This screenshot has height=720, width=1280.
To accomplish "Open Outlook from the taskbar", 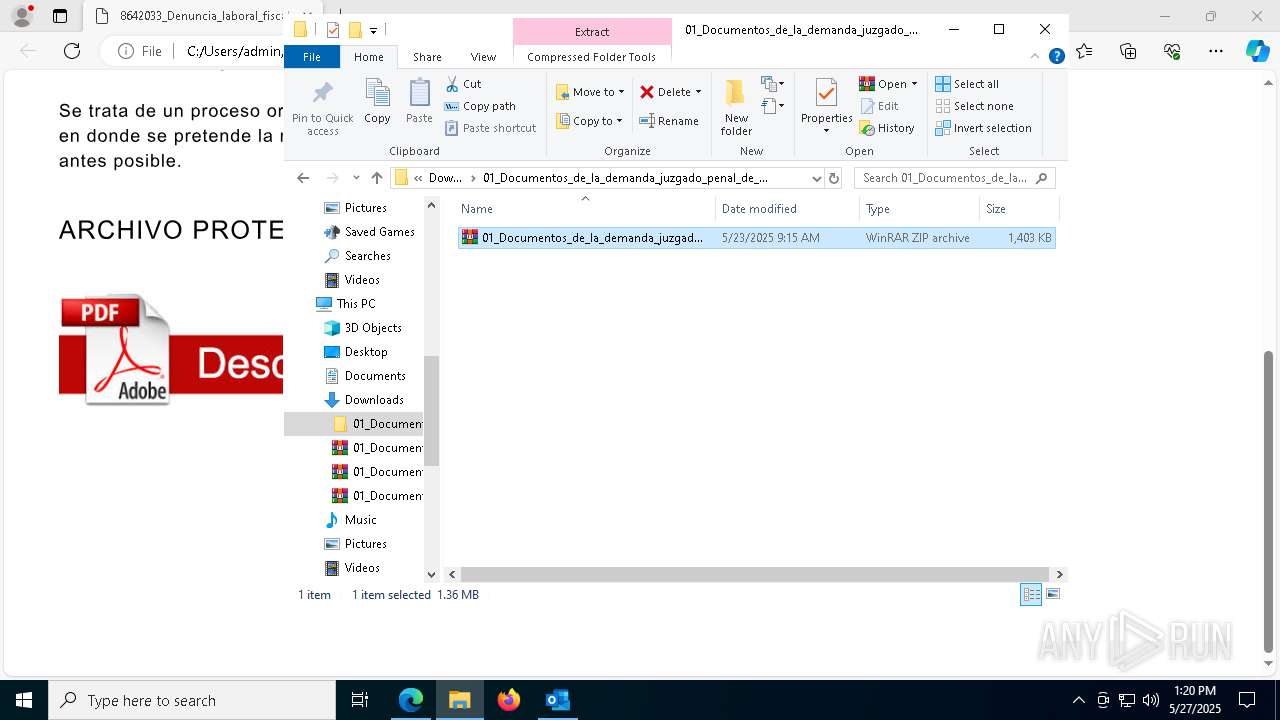I will coord(557,700).
